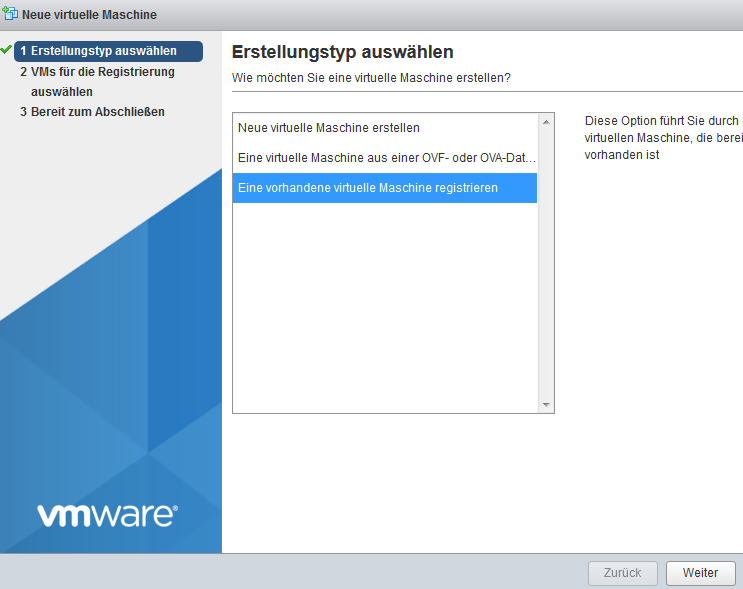Click the green checkmark beside step 1
743x589 pixels.
7,50
